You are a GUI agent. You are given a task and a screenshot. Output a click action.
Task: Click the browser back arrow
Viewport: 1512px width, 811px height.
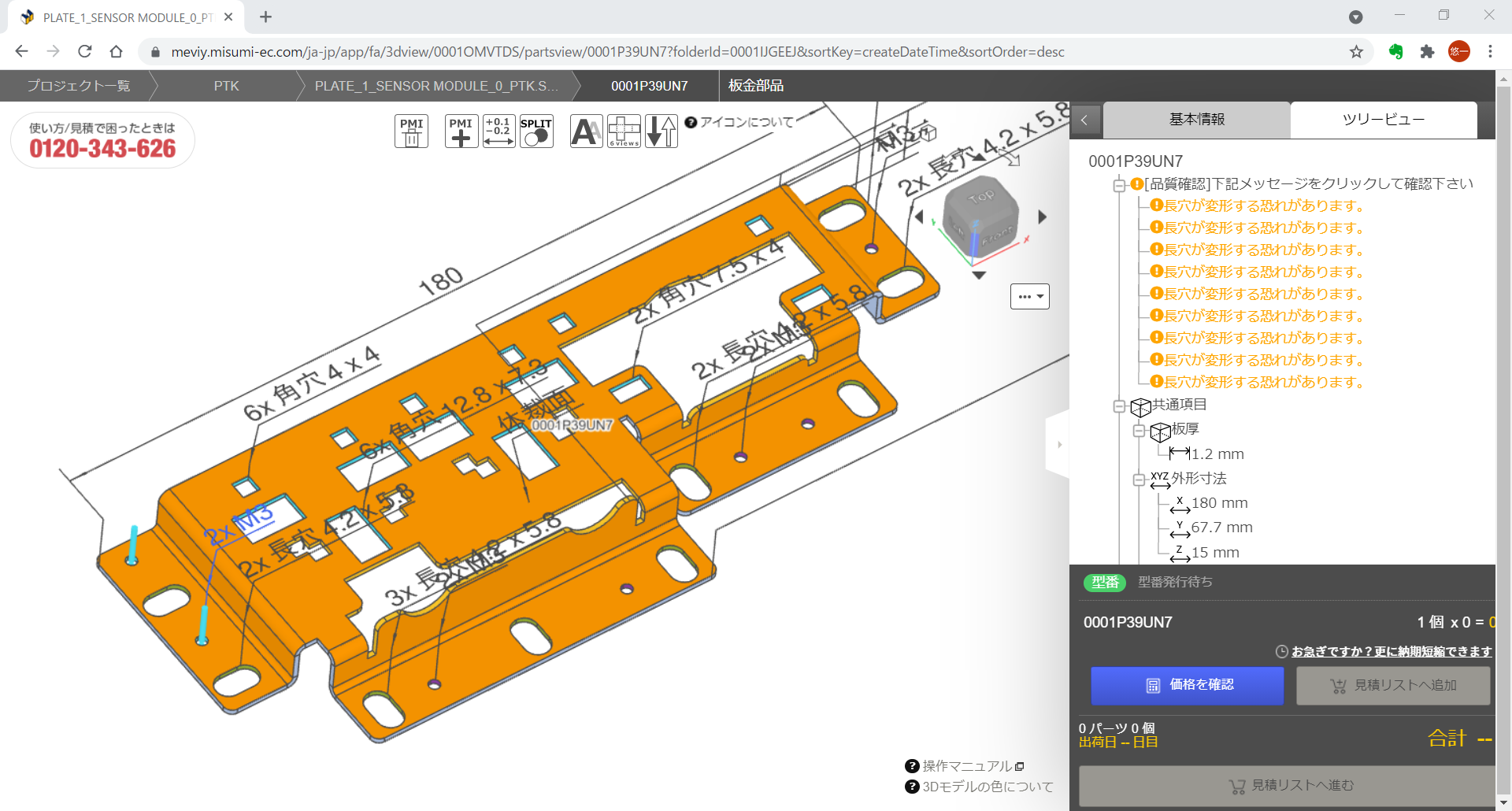(x=21, y=52)
